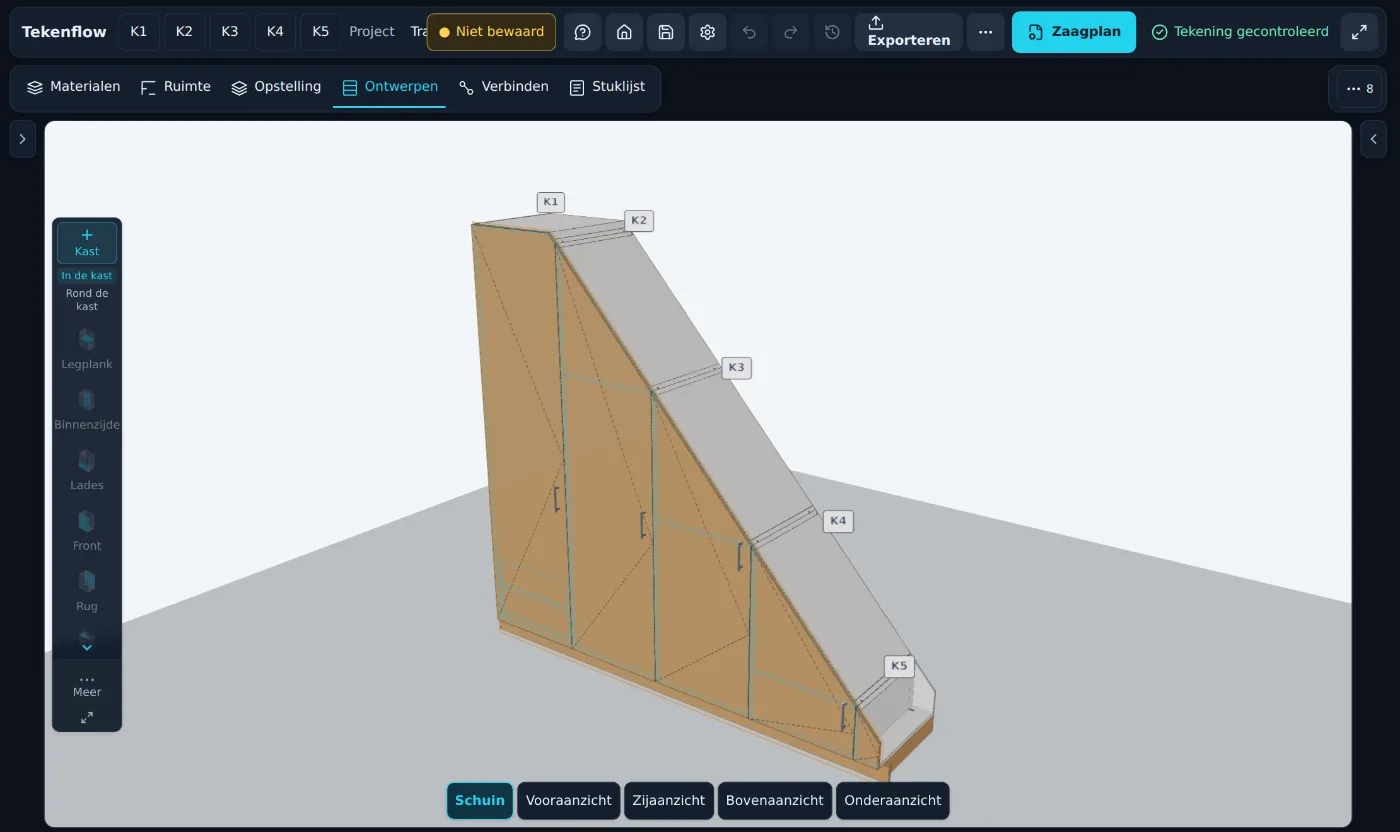Screen dimensions: 1400x832
Task: Select the Schuin view
Action: pos(480,800)
